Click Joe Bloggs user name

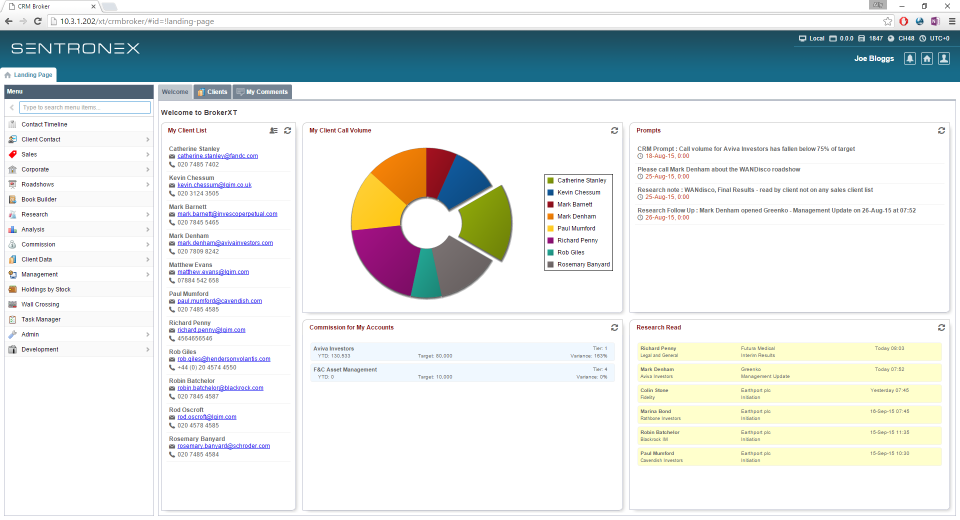pyautogui.click(x=874, y=59)
